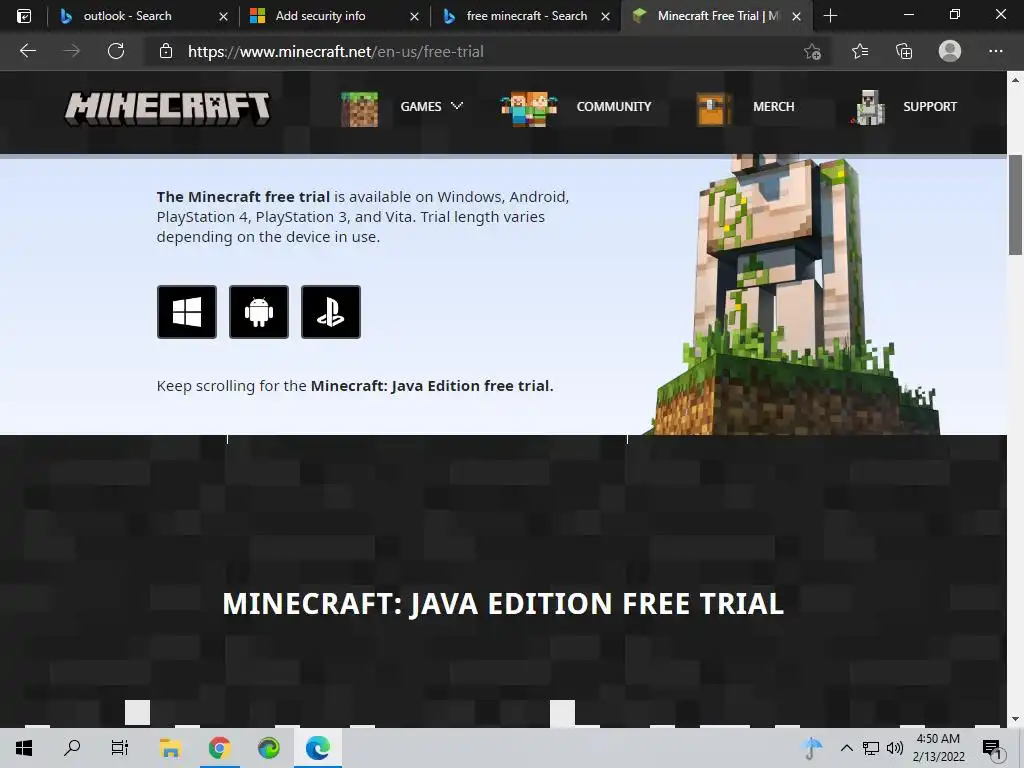
Task: Open Windows Start menu
Action: 24,748
